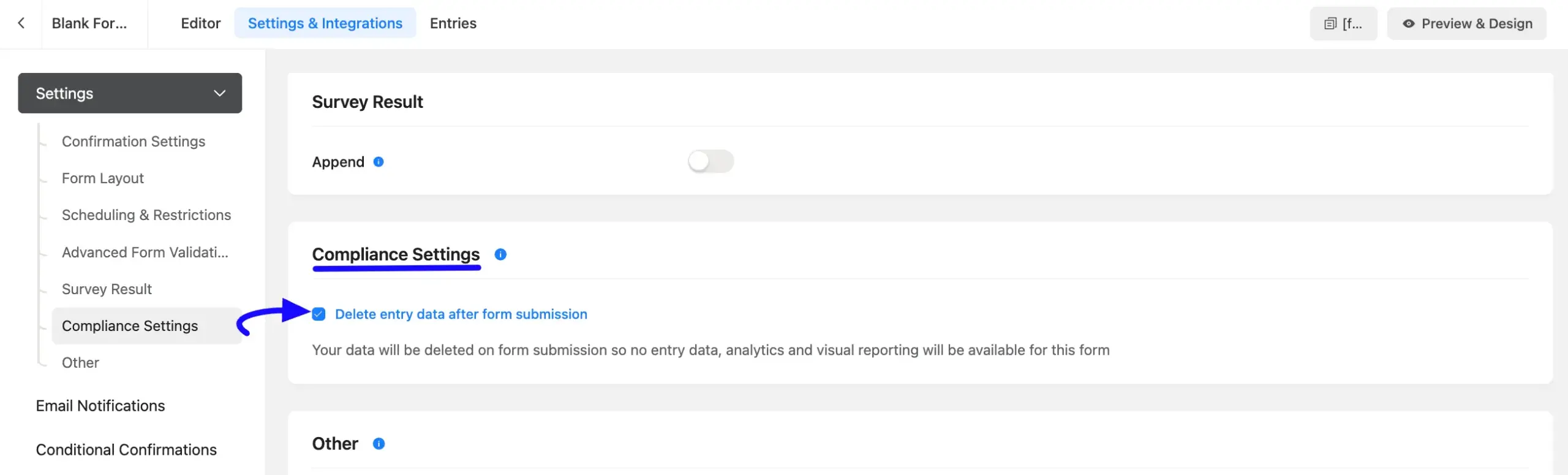Screen dimensions: 1568x475
Task: Click the Blank Form title
Action: [89, 23]
